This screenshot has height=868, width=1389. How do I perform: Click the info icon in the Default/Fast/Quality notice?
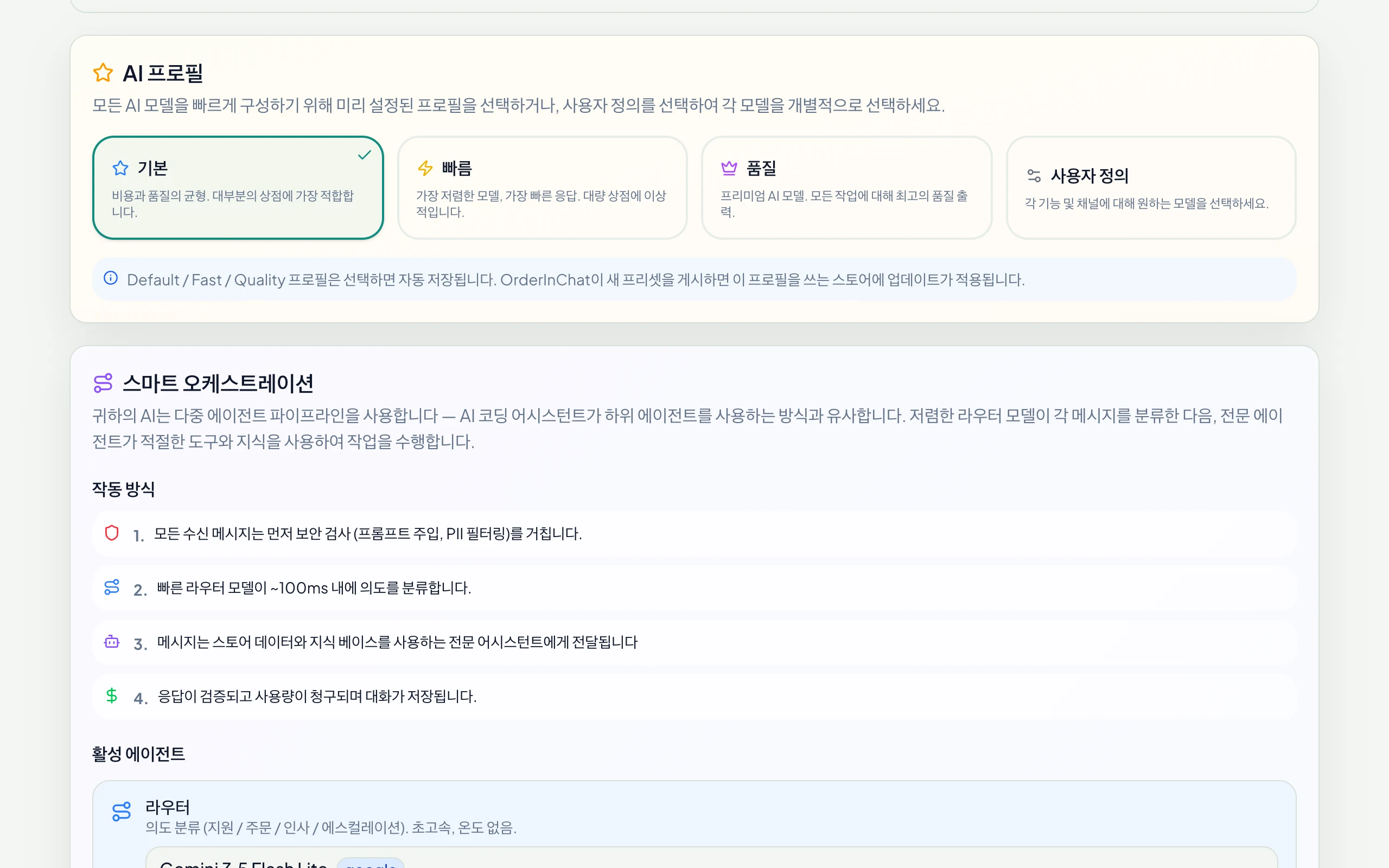111,278
